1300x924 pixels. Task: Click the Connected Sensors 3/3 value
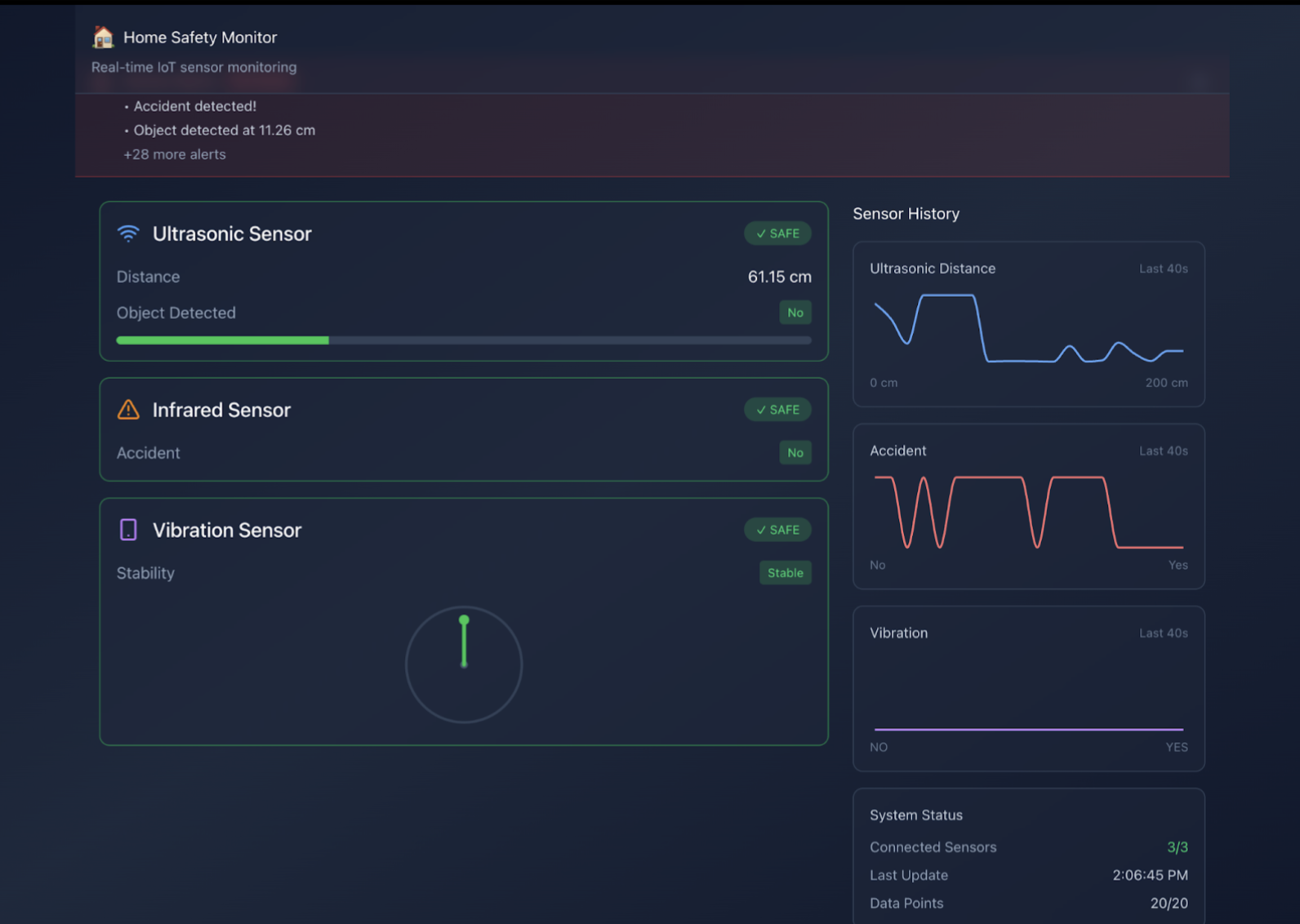point(1177,847)
